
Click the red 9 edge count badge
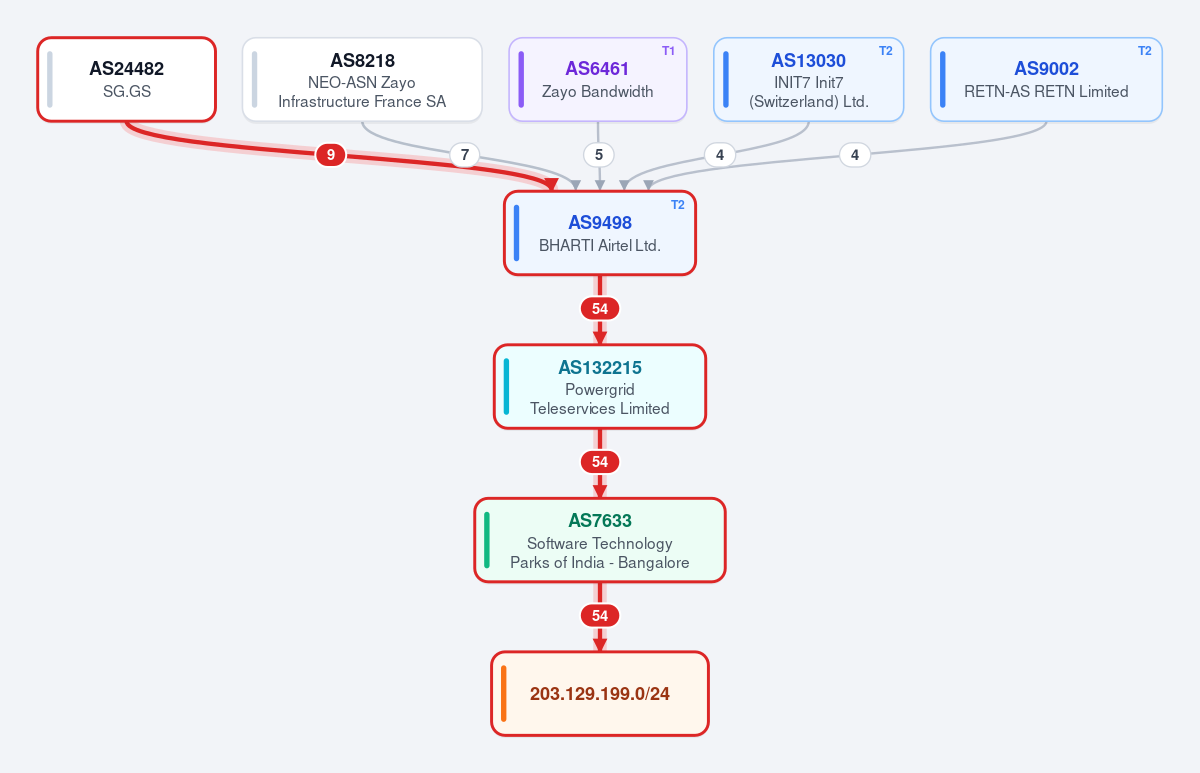(x=331, y=155)
